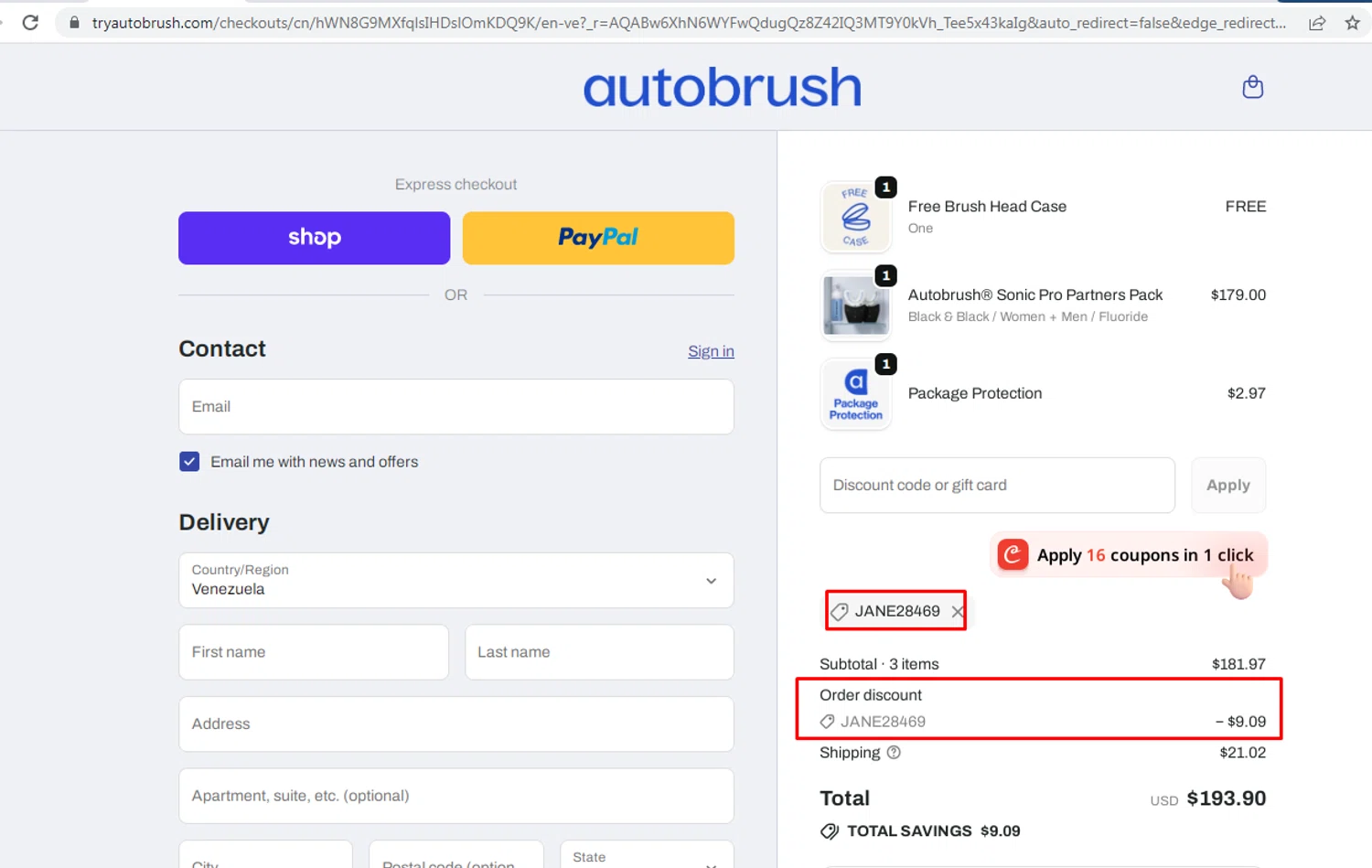This screenshot has height=868, width=1372.
Task: Click the red coupon extension icon
Action: point(1013,555)
